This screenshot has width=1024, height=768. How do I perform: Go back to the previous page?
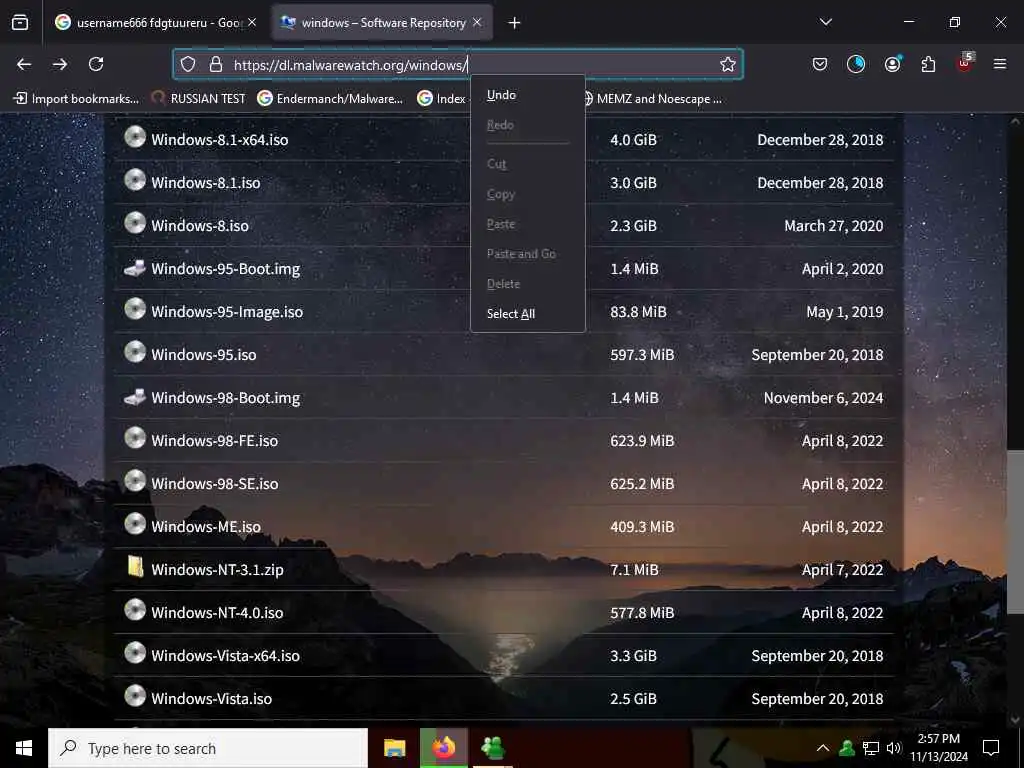click(24, 64)
